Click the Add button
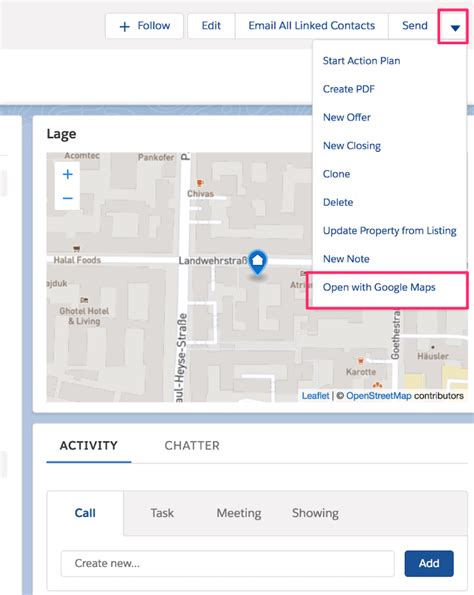The height and width of the screenshot is (595, 474). pyautogui.click(x=429, y=564)
